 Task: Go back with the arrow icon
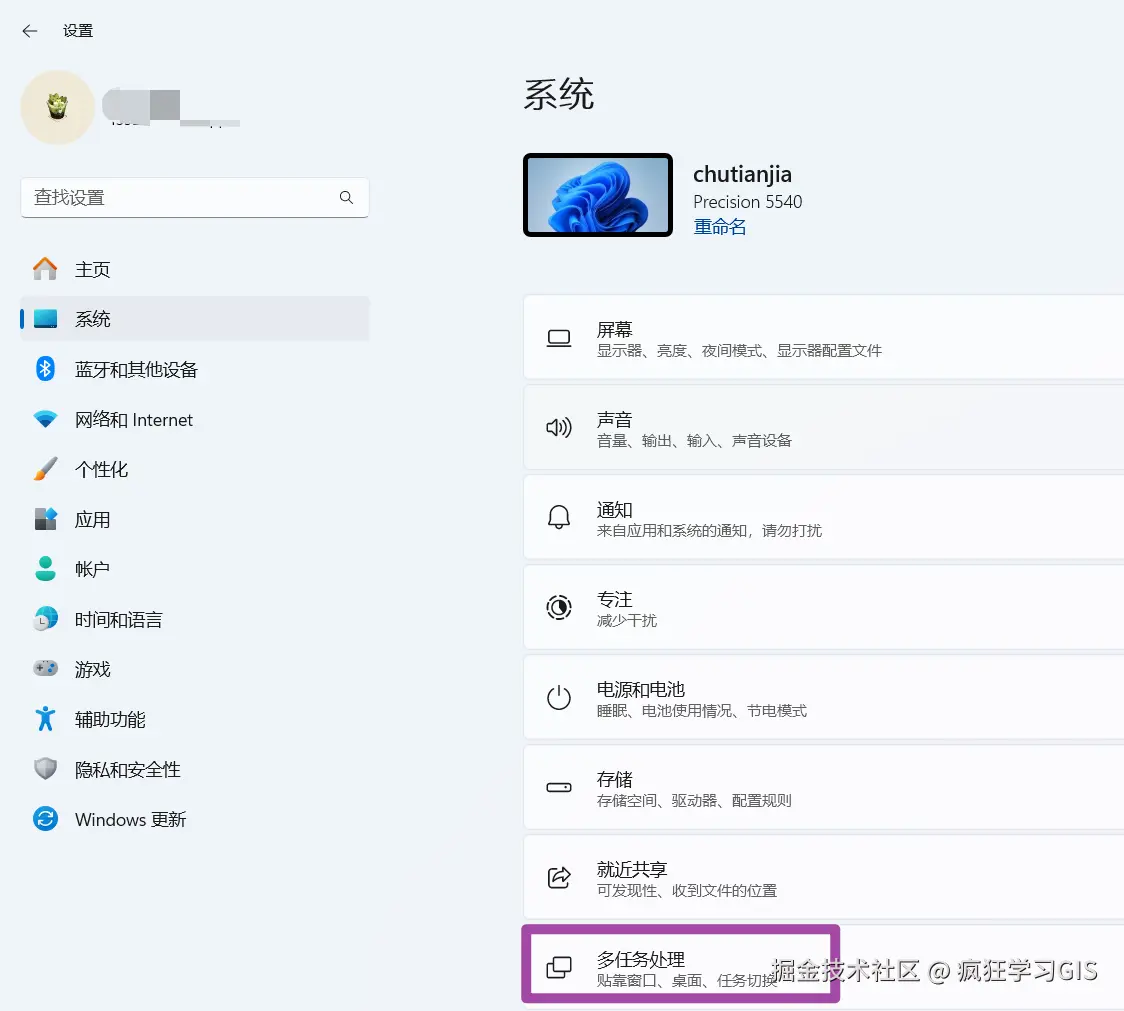point(29,31)
